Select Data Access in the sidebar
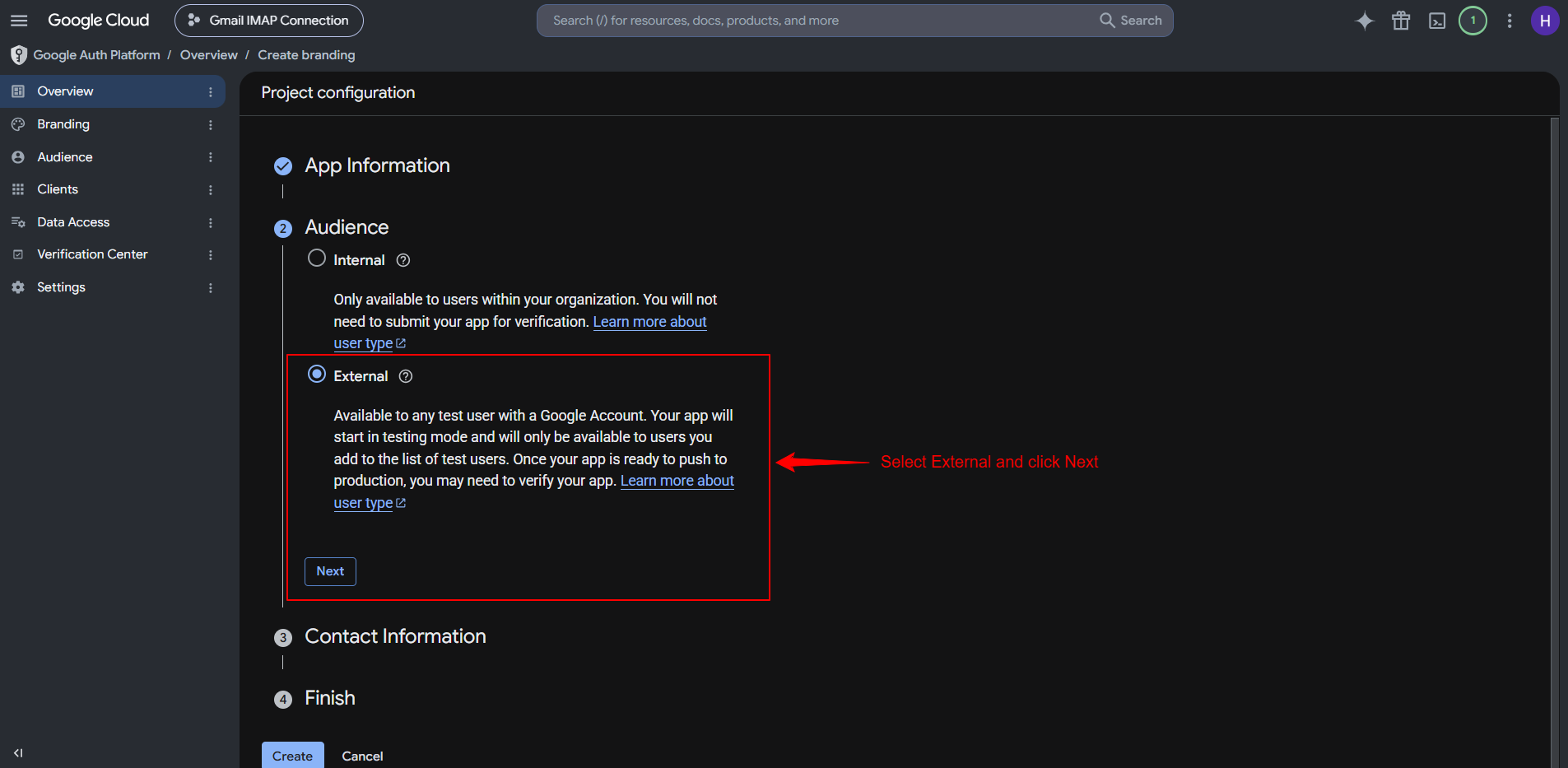Screen dimensions: 1568x768 tap(113, 222)
